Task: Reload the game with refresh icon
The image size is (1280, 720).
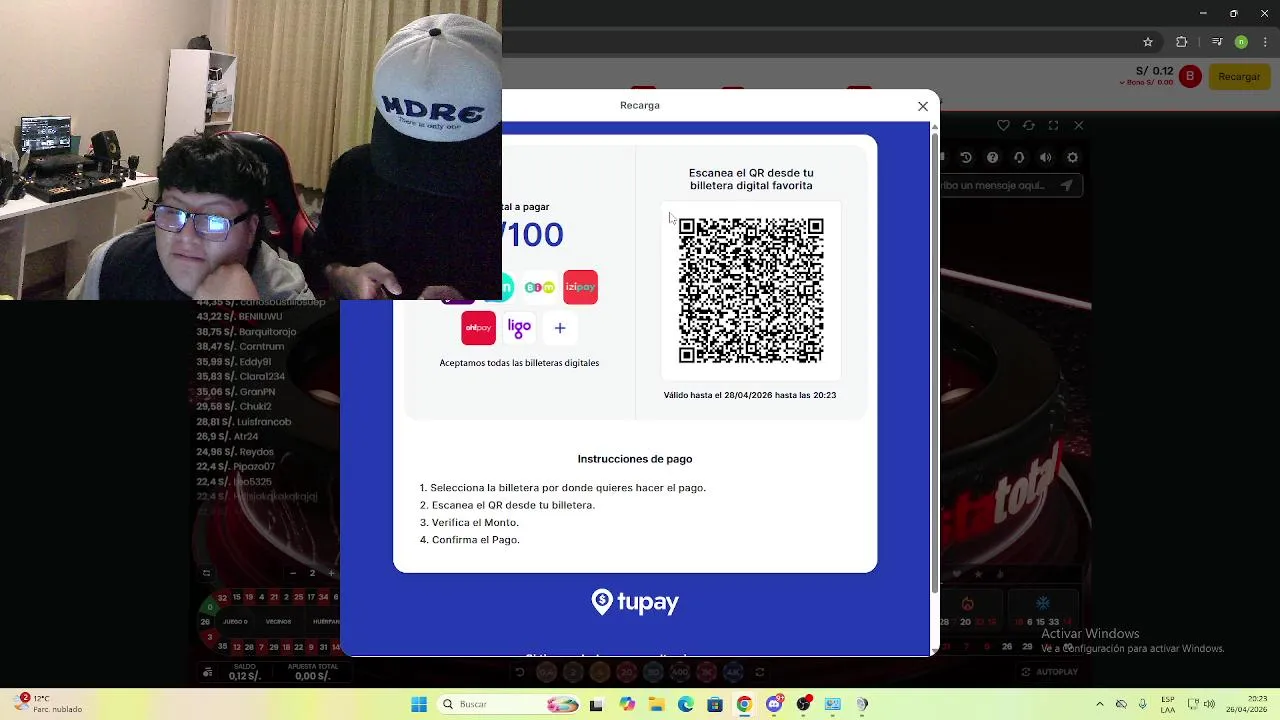Action: (1028, 125)
